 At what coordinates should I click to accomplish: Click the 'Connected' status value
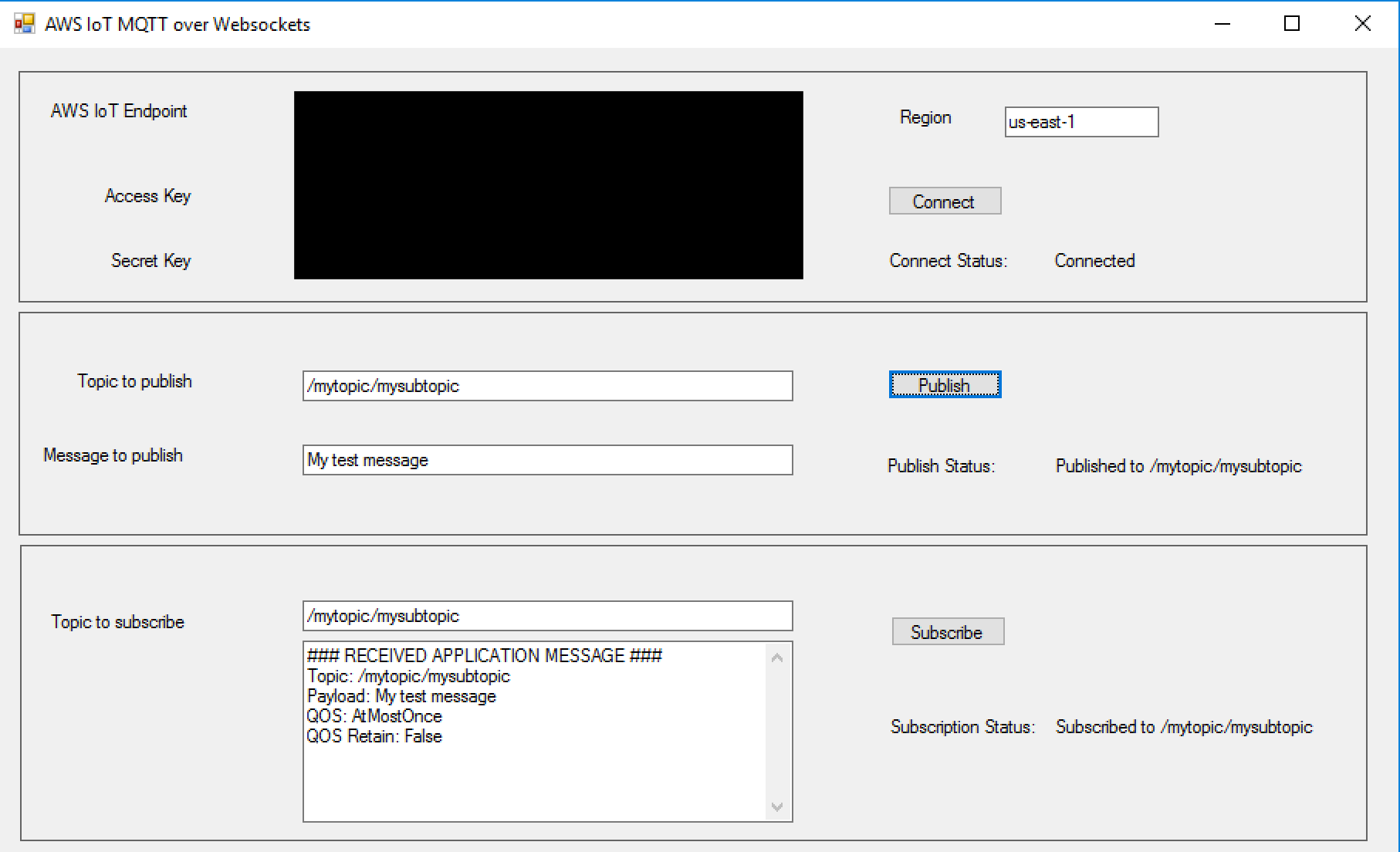(1094, 261)
